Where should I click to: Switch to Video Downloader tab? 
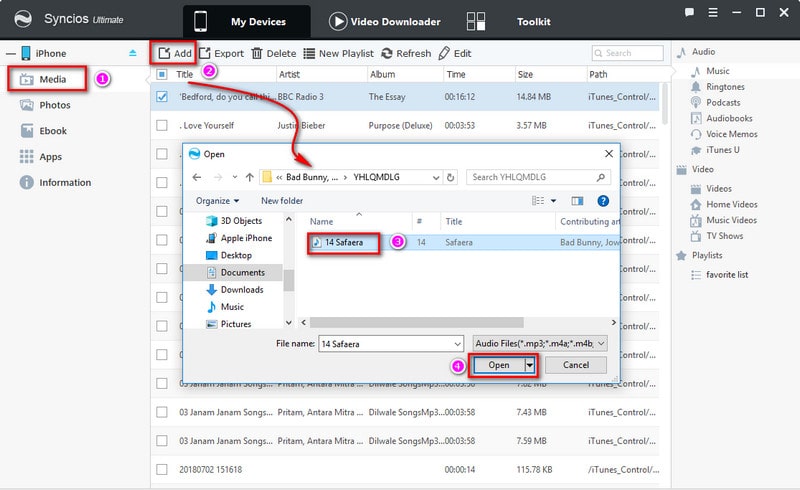click(x=385, y=21)
